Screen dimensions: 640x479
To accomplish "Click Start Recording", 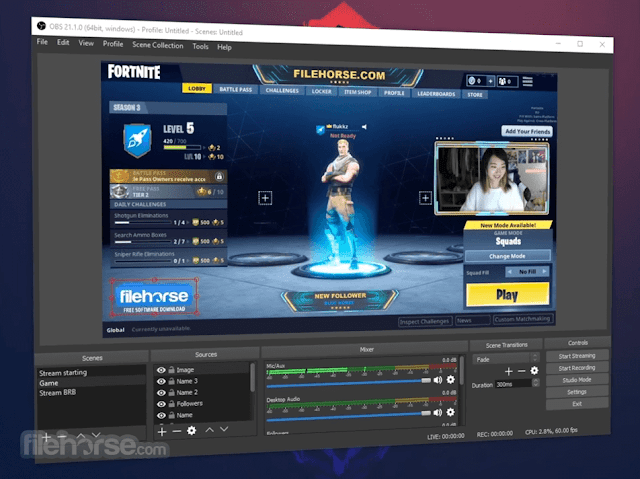I will tap(577, 368).
